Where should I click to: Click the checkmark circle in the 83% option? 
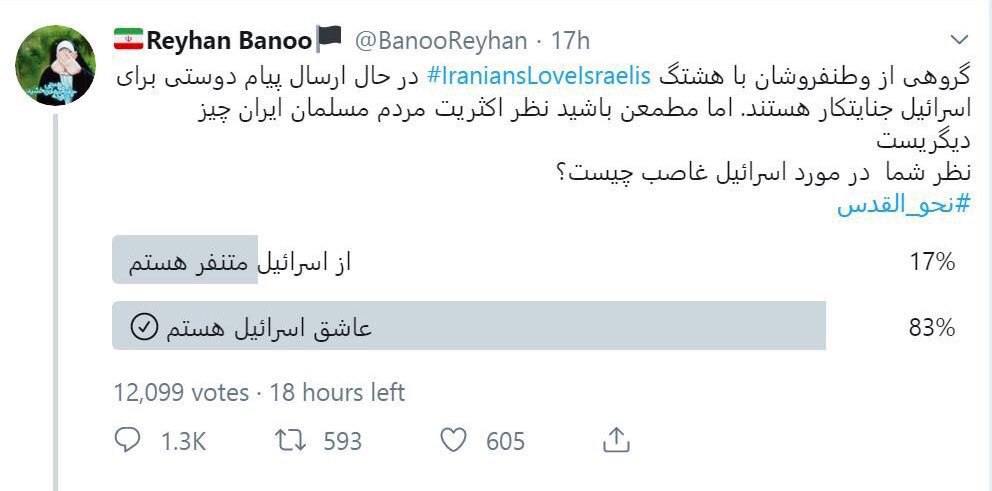click(144, 328)
